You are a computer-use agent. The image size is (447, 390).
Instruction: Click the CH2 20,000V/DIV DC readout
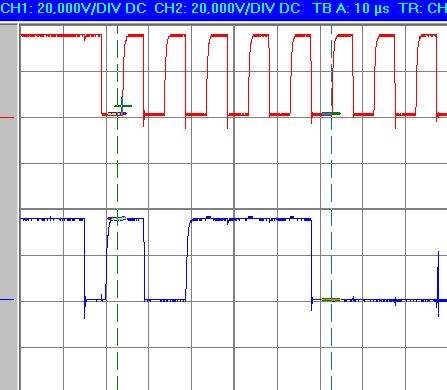pos(227,8)
